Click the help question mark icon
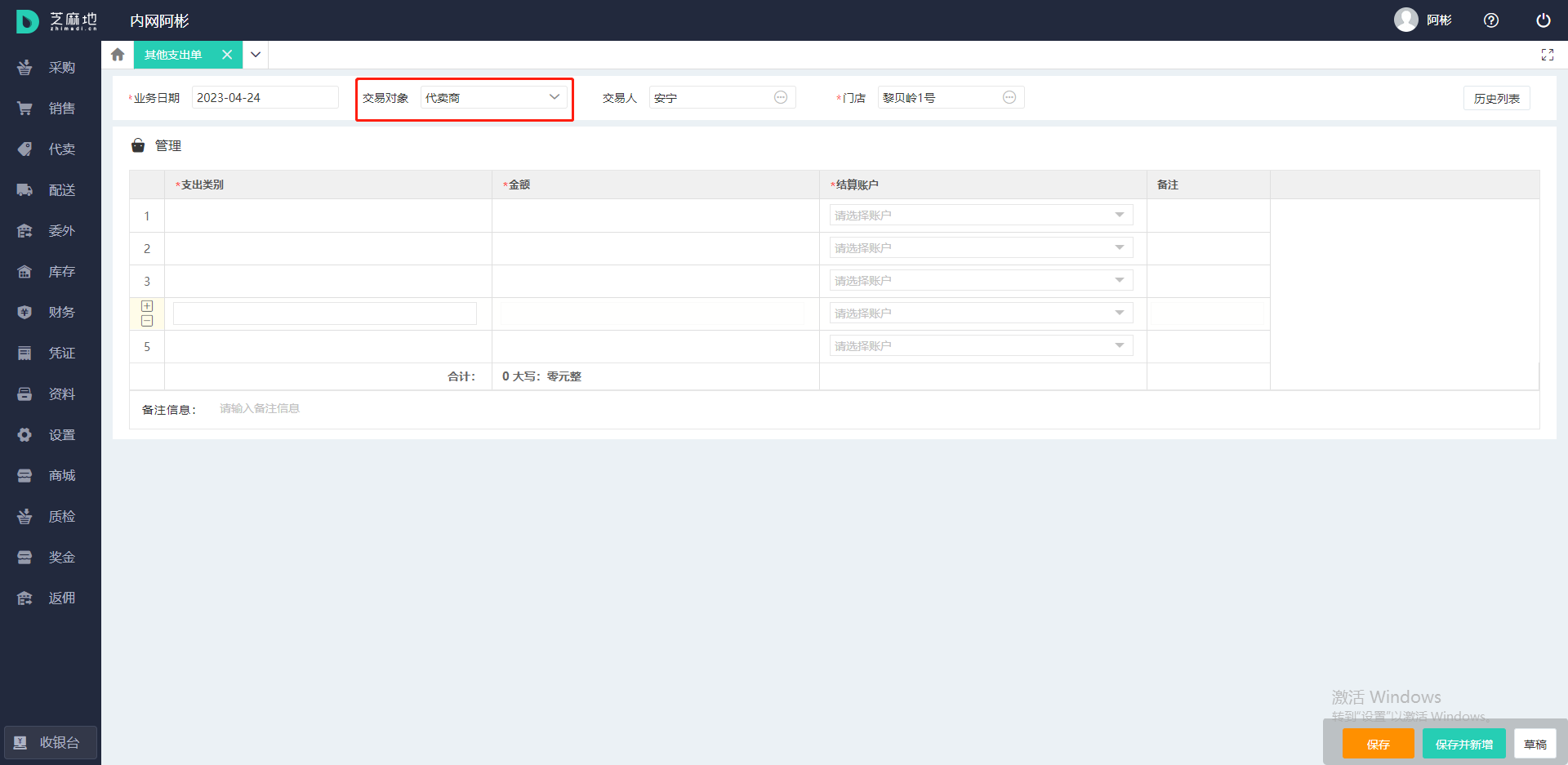This screenshot has height=765, width=1568. click(x=1491, y=20)
